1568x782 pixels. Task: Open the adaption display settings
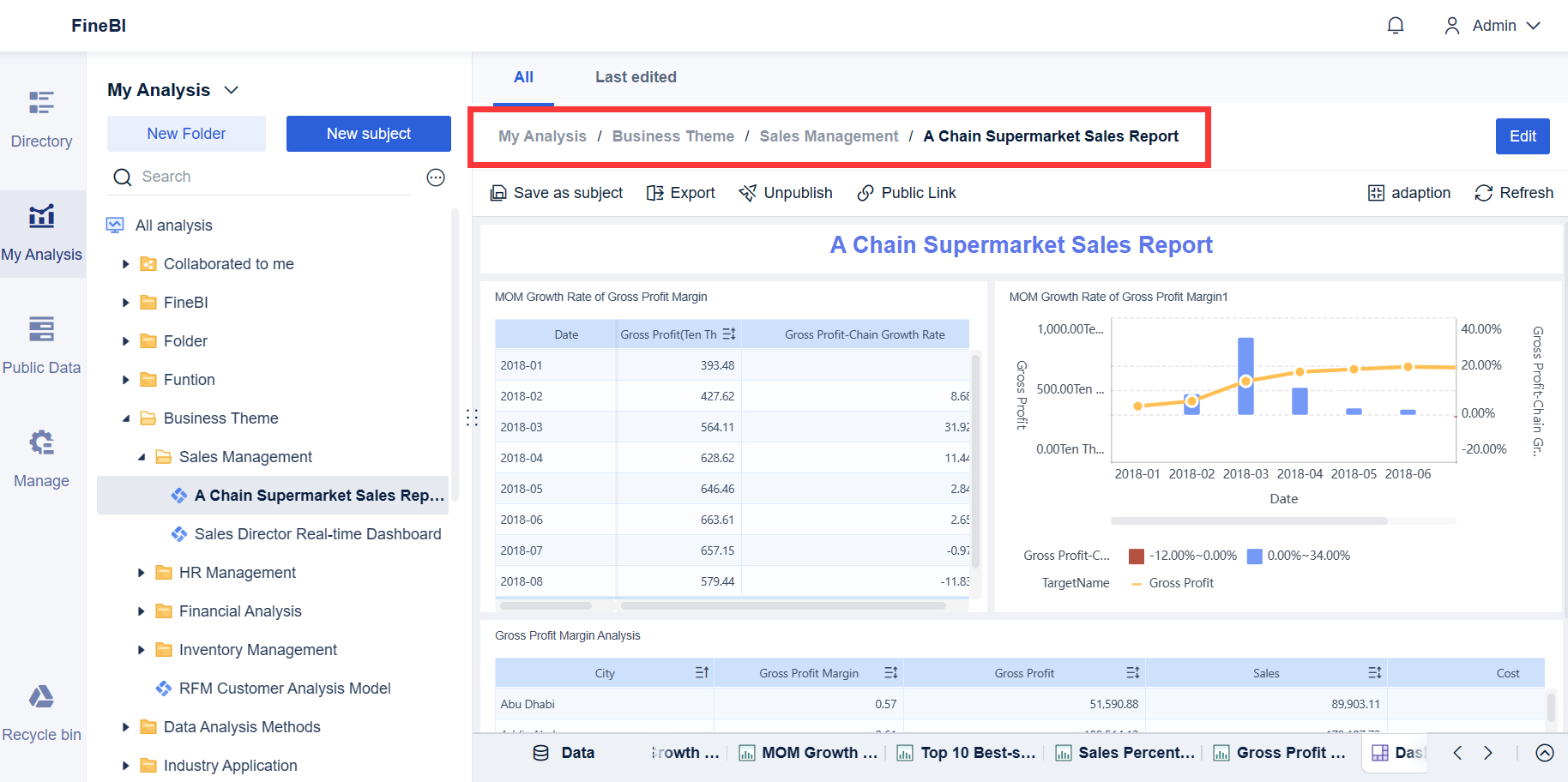coord(1408,192)
